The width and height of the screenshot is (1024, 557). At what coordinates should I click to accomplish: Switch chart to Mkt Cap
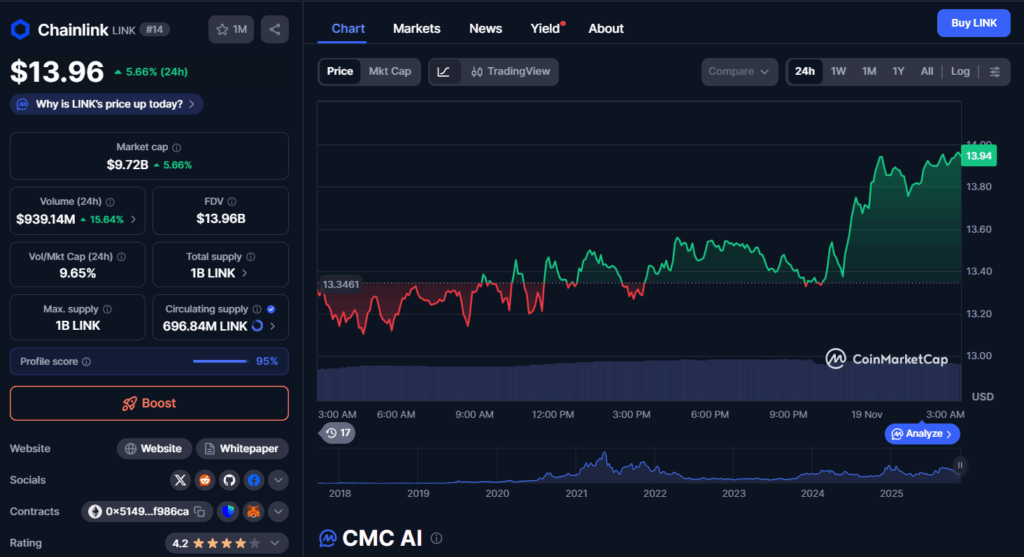pos(389,72)
